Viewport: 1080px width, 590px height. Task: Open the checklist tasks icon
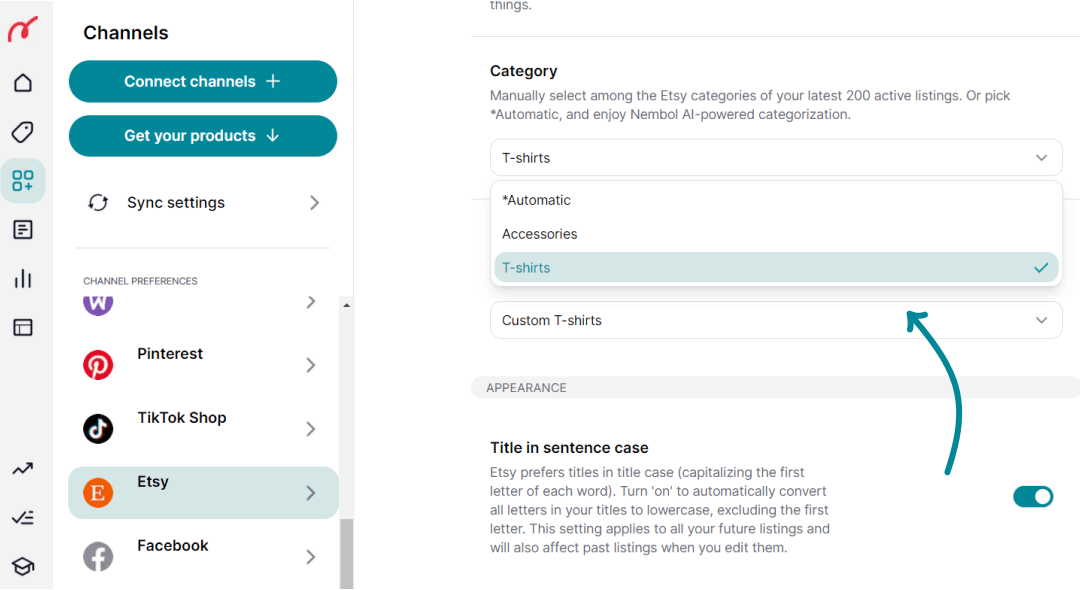(23, 518)
